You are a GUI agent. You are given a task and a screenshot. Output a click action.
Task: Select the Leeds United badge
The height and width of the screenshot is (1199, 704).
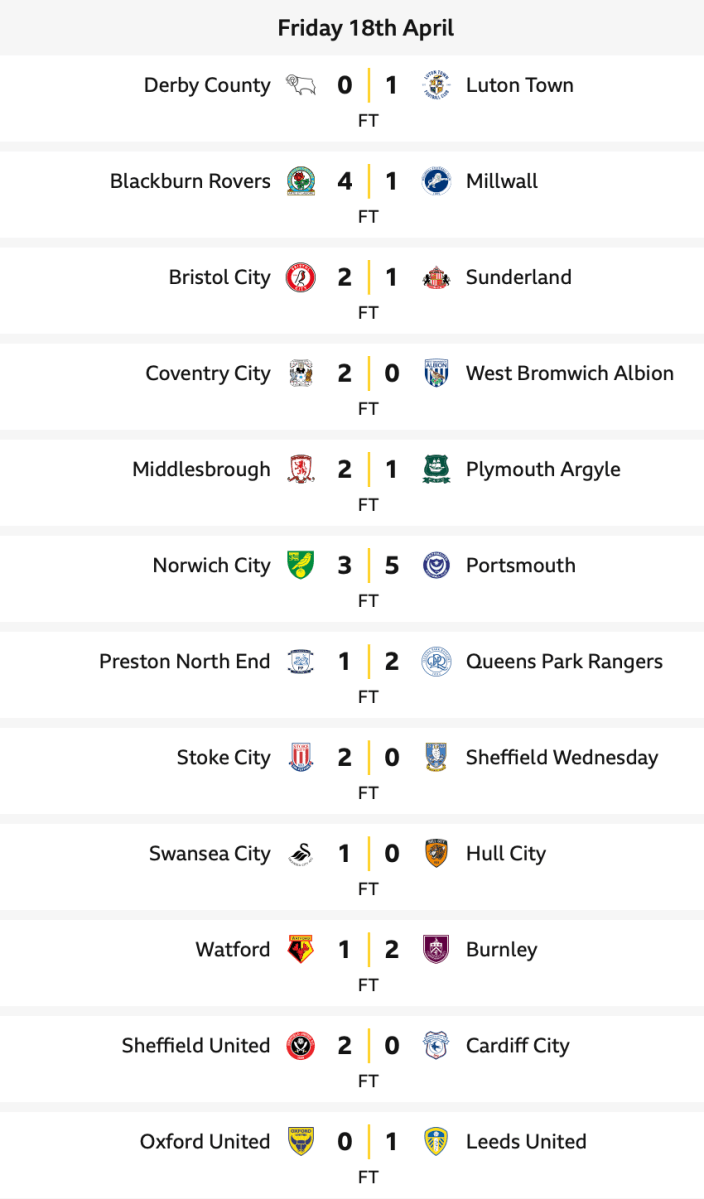tap(436, 1141)
